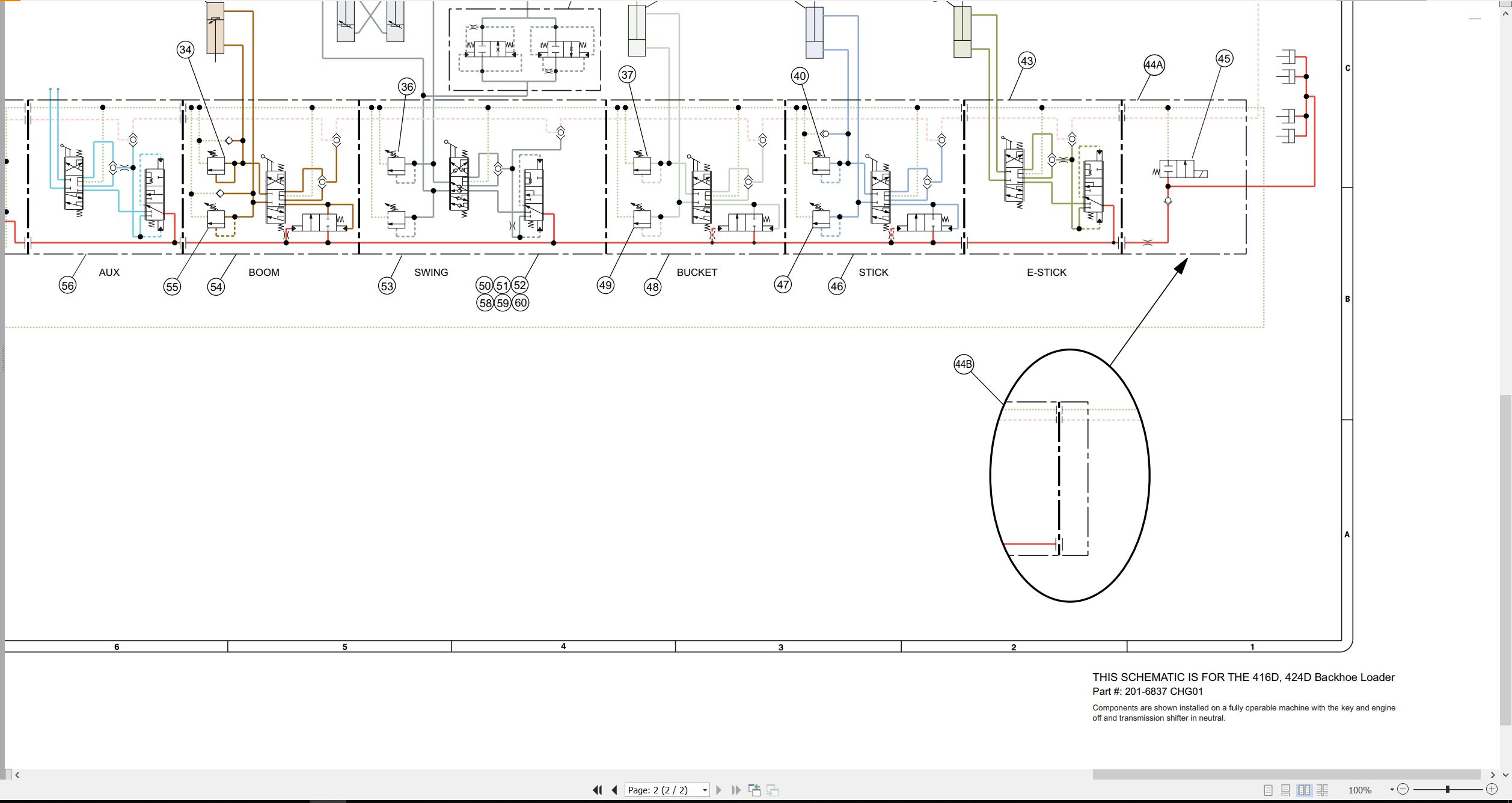Click the BOOM valve section label
Image resolution: width=1512 pixels, height=803 pixels.
coord(264,272)
